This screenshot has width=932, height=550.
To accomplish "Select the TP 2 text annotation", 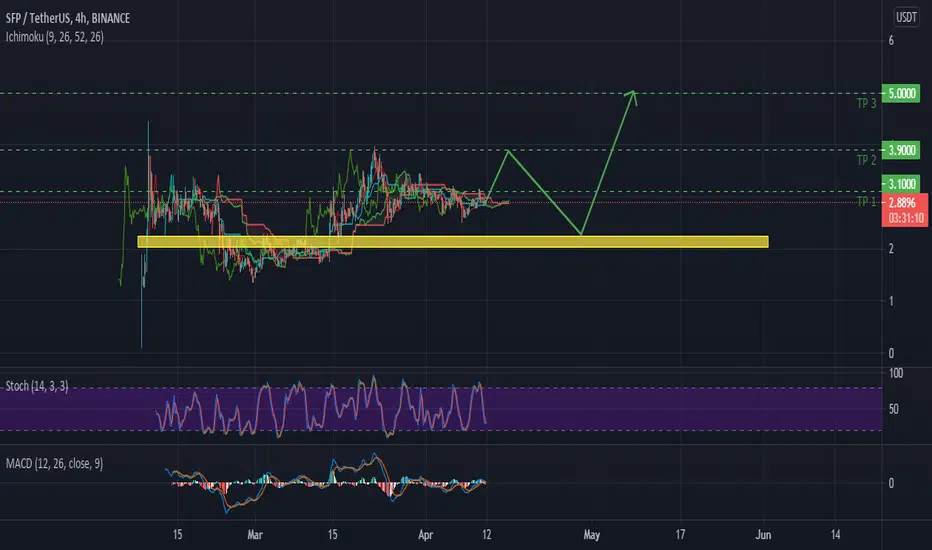I will [866, 160].
